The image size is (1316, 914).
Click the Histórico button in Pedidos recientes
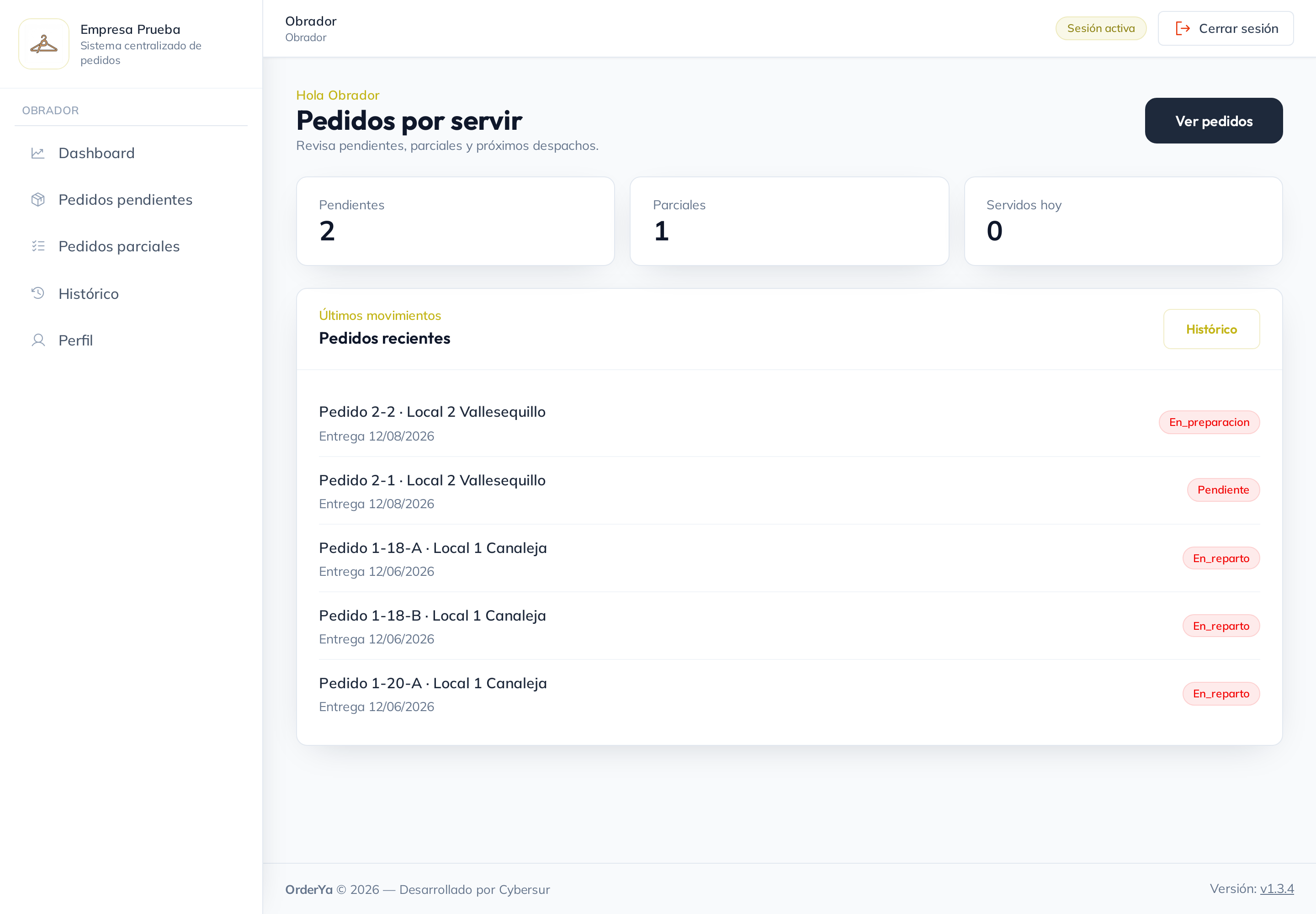click(x=1211, y=329)
